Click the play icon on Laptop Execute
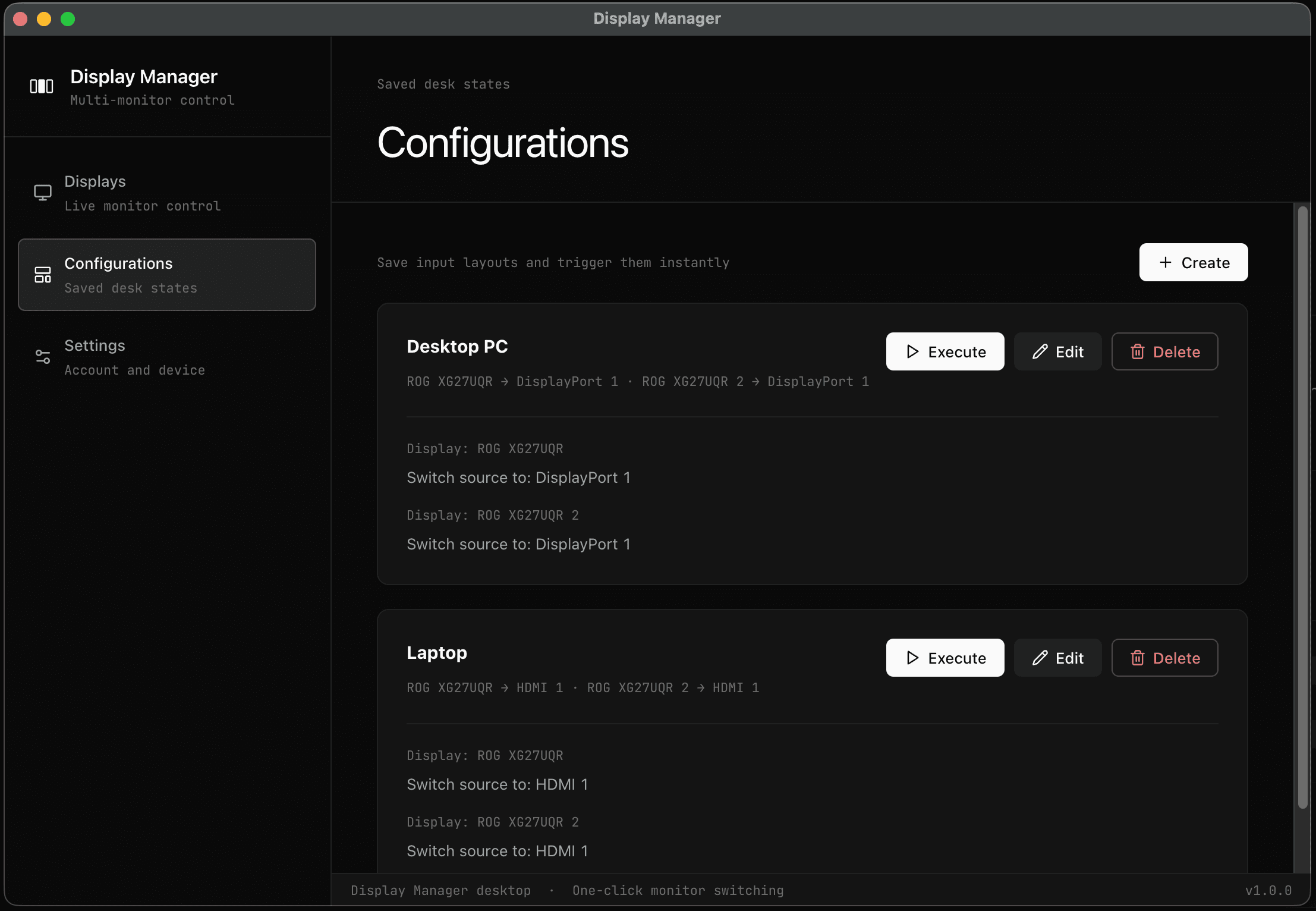This screenshot has height=911, width=1316. click(912, 658)
